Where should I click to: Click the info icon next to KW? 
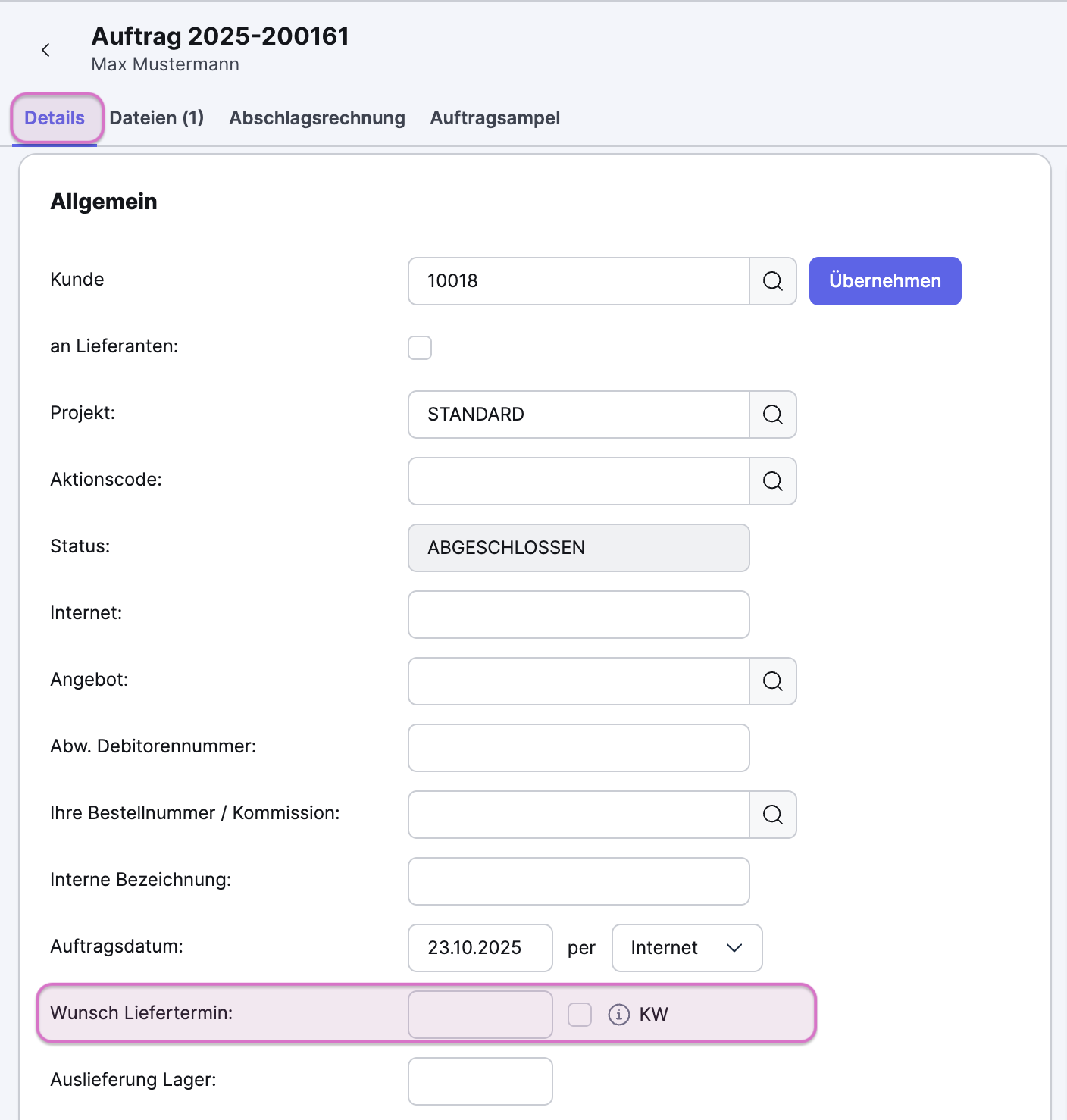(x=618, y=1015)
